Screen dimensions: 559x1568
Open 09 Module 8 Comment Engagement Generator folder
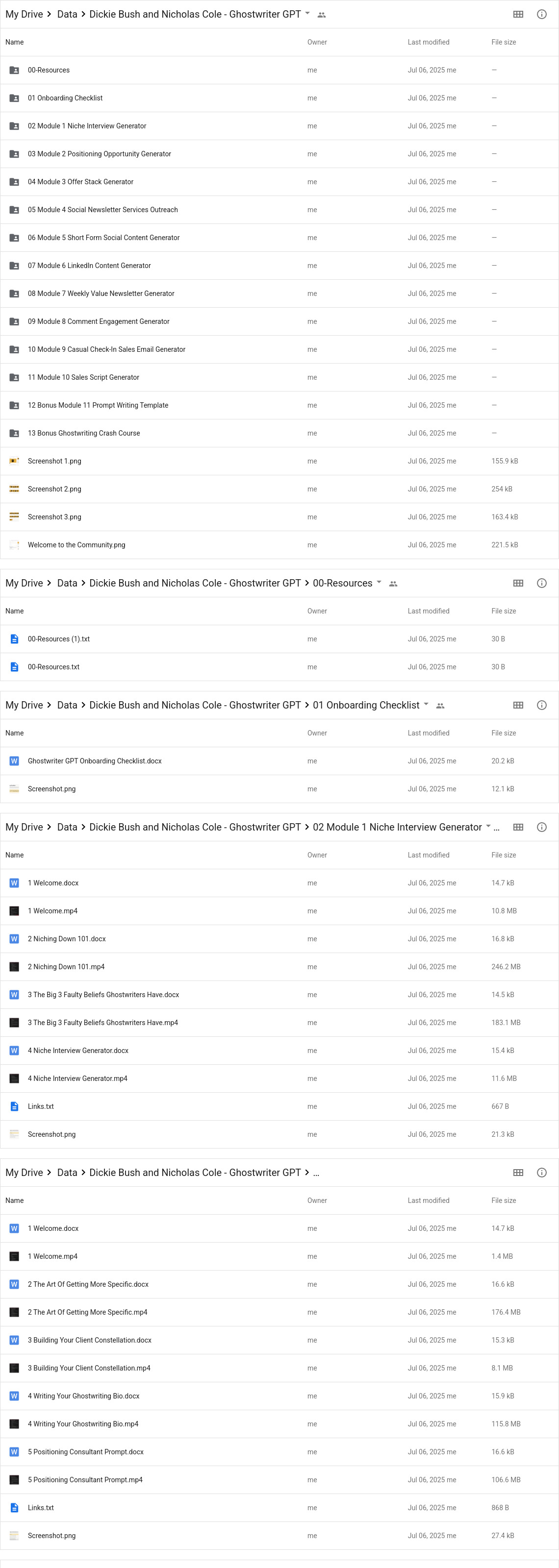pos(99,321)
